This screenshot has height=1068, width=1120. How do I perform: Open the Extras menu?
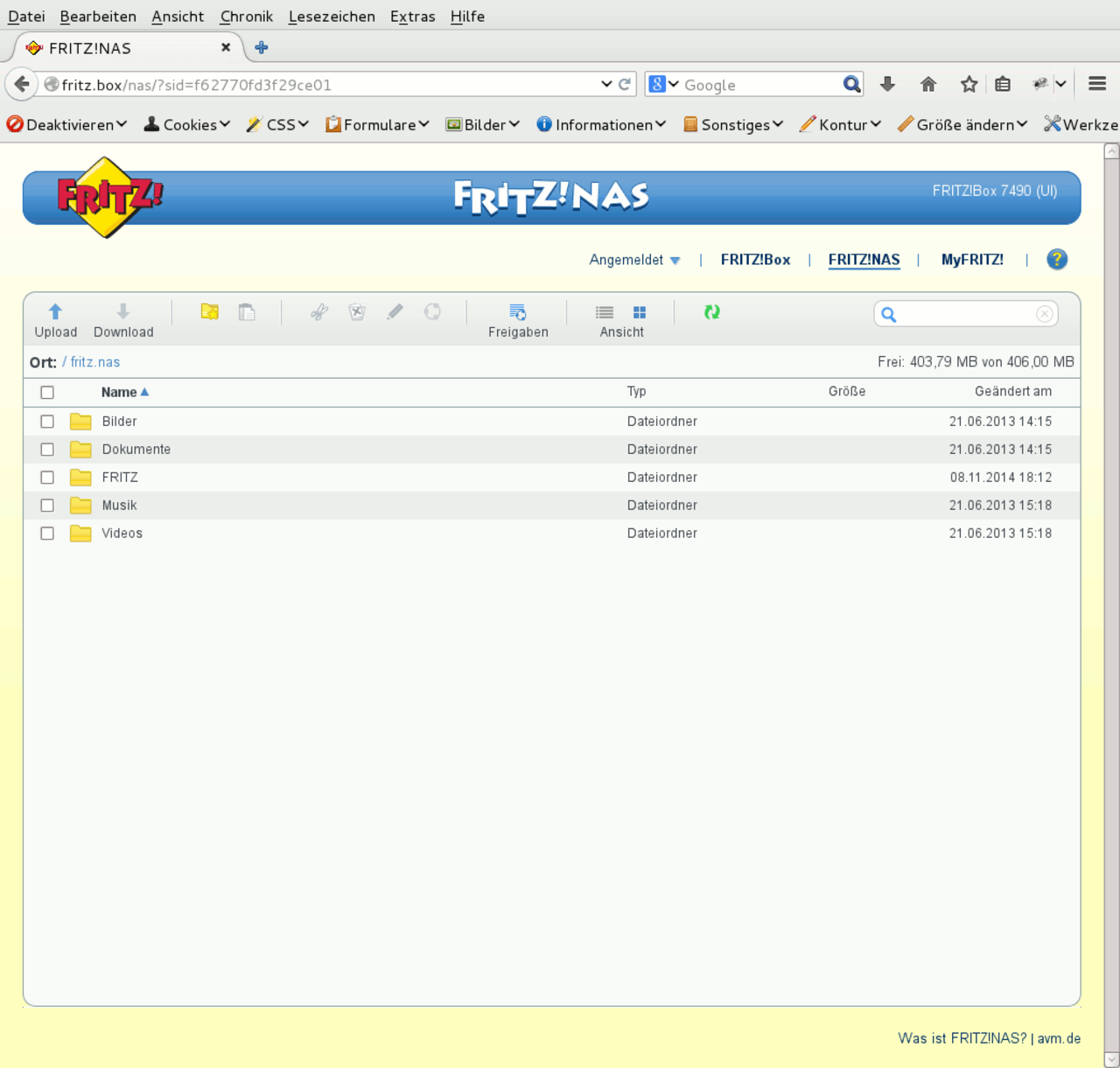pyautogui.click(x=413, y=16)
